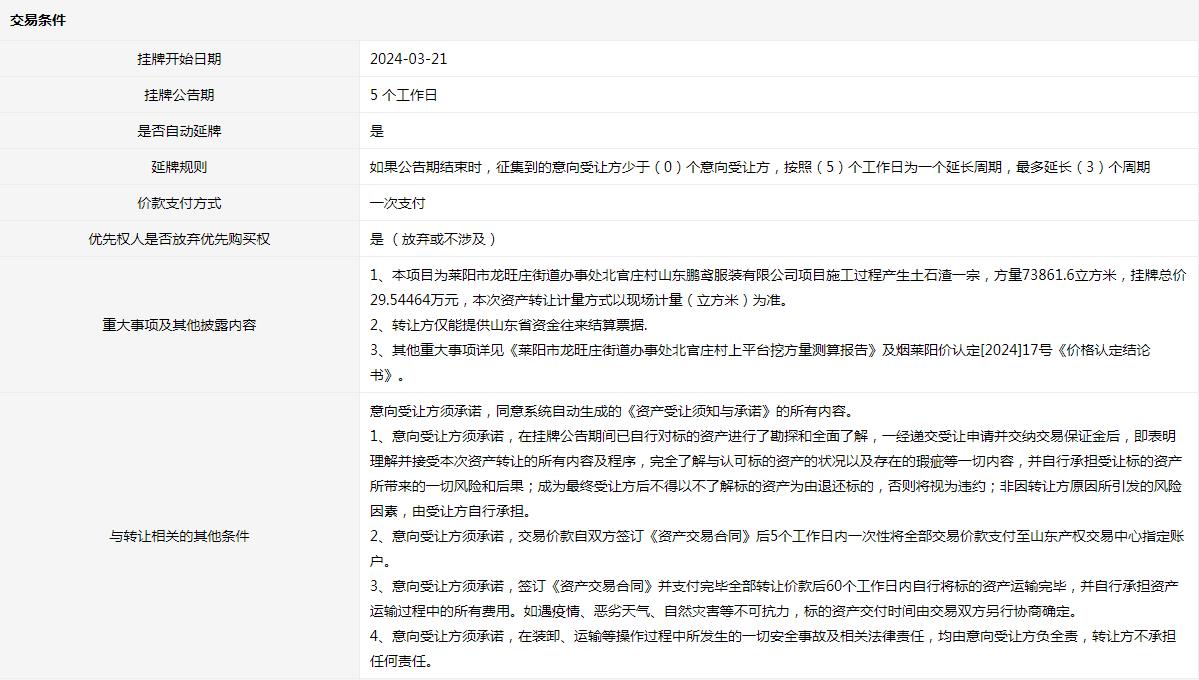The height and width of the screenshot is (680, 1199).
Task: Click the 价款支付方式 row label
Action: (x=179, y=203)
